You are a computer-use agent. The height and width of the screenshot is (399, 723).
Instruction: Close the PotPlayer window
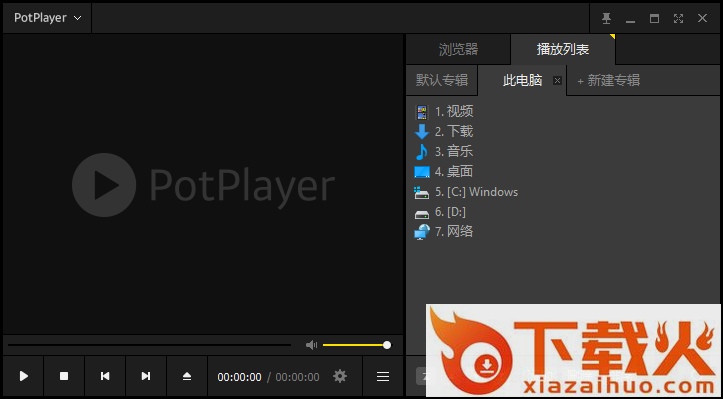pyautogui.click(x=702, y=18)
